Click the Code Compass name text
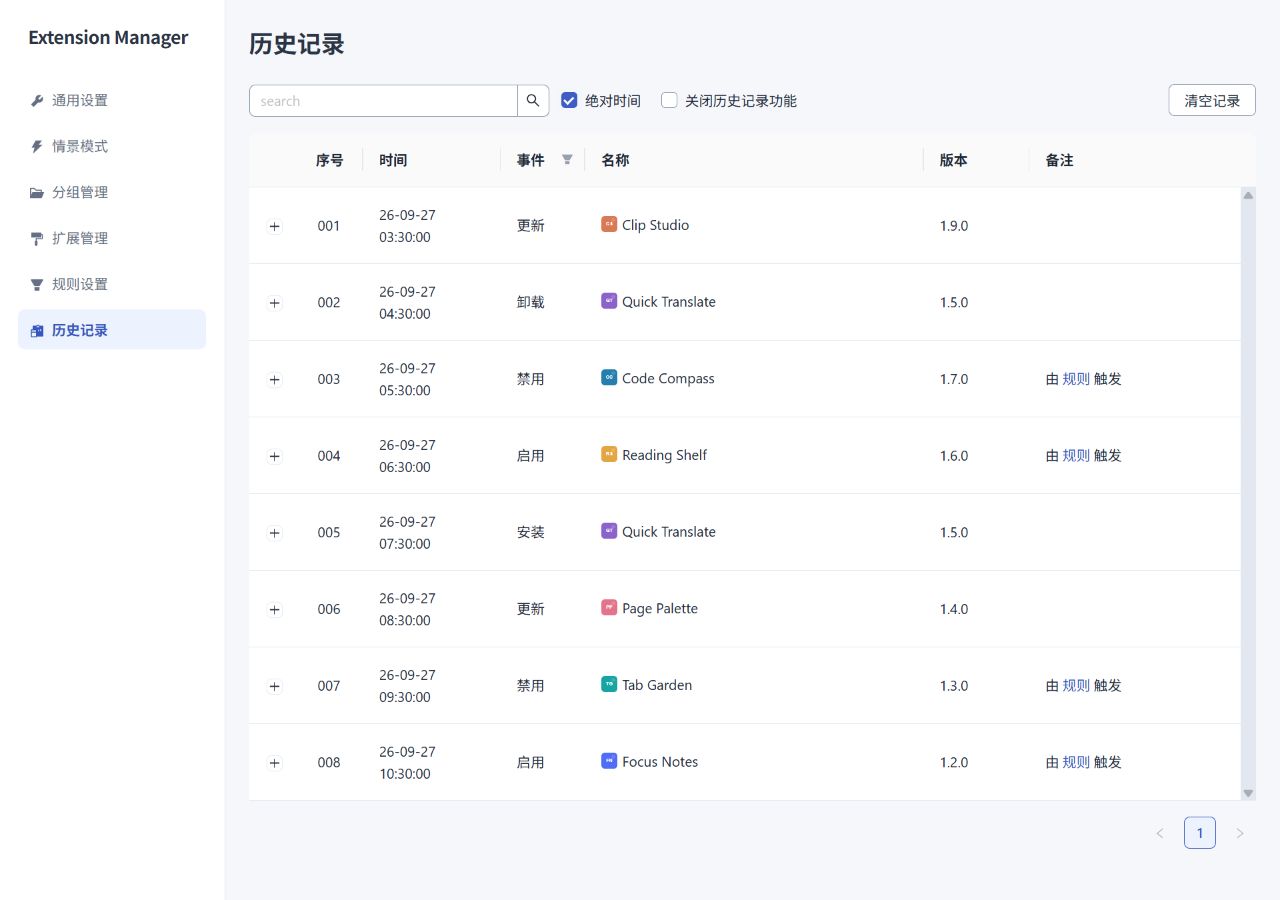Screen dimensions: 1280x900 click(x=668, y=378)
